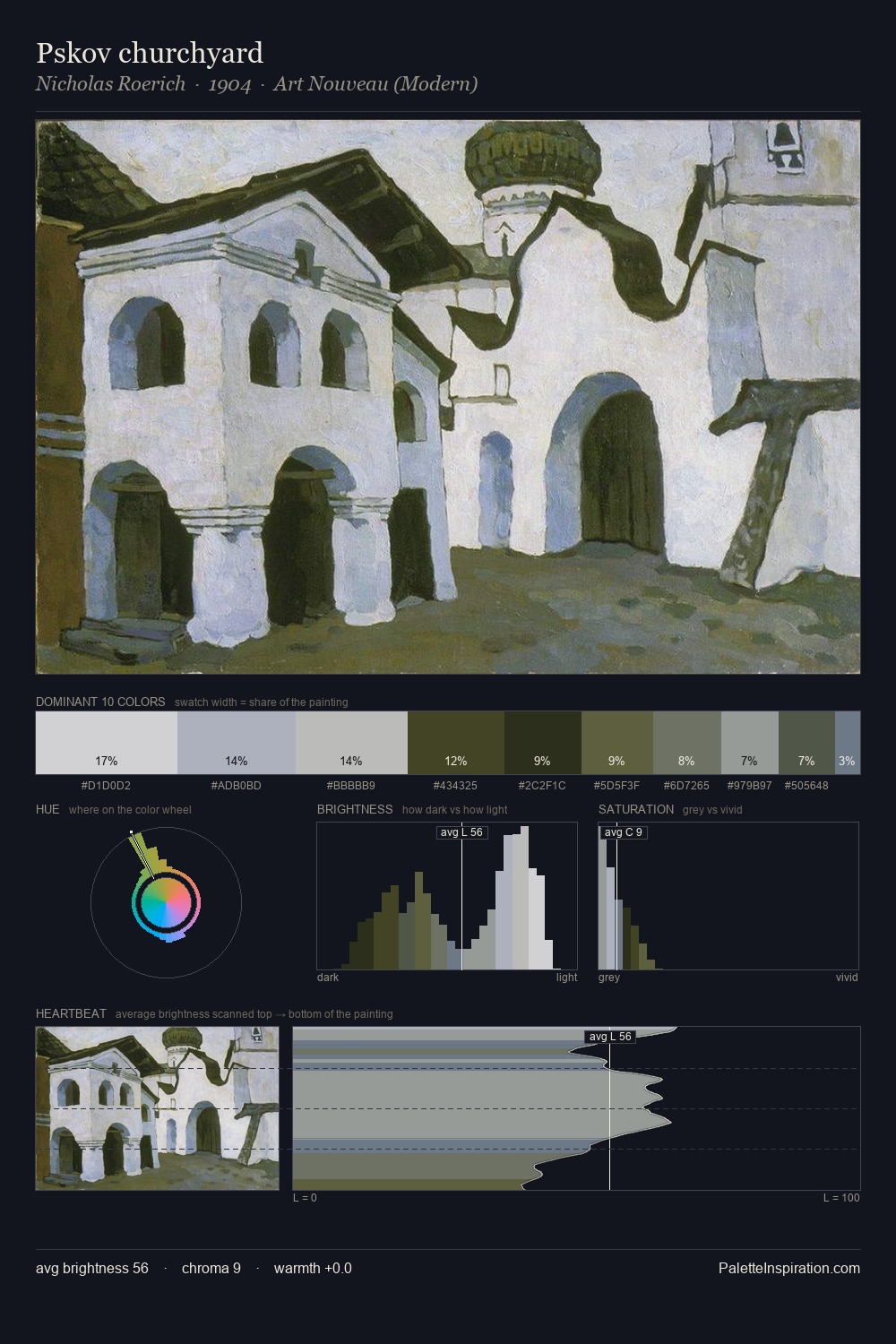Click the '#5D5F3F' hex label
This screenshot has height=1344, width=896.
616,786
